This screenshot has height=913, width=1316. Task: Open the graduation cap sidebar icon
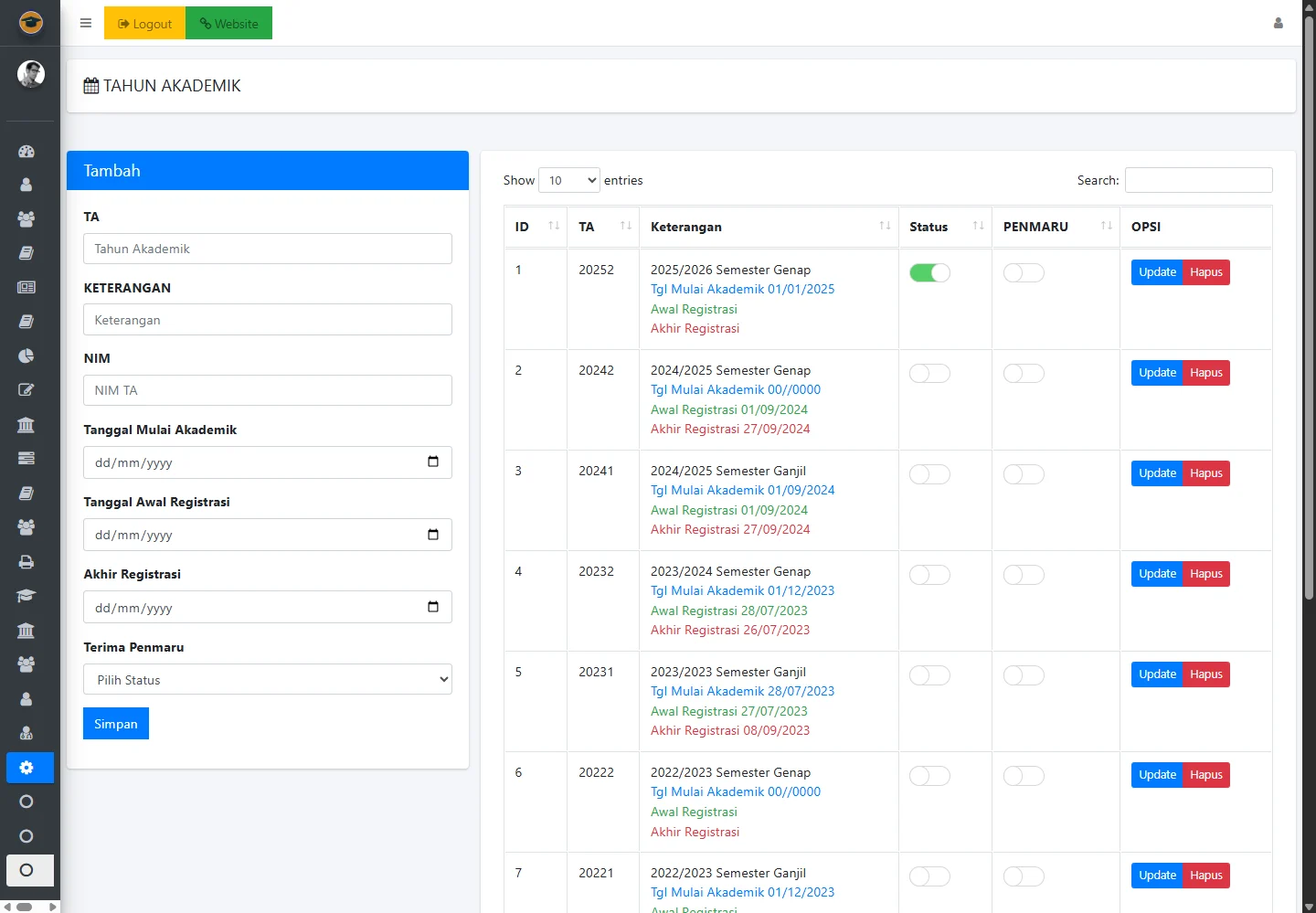click(27, 596)
